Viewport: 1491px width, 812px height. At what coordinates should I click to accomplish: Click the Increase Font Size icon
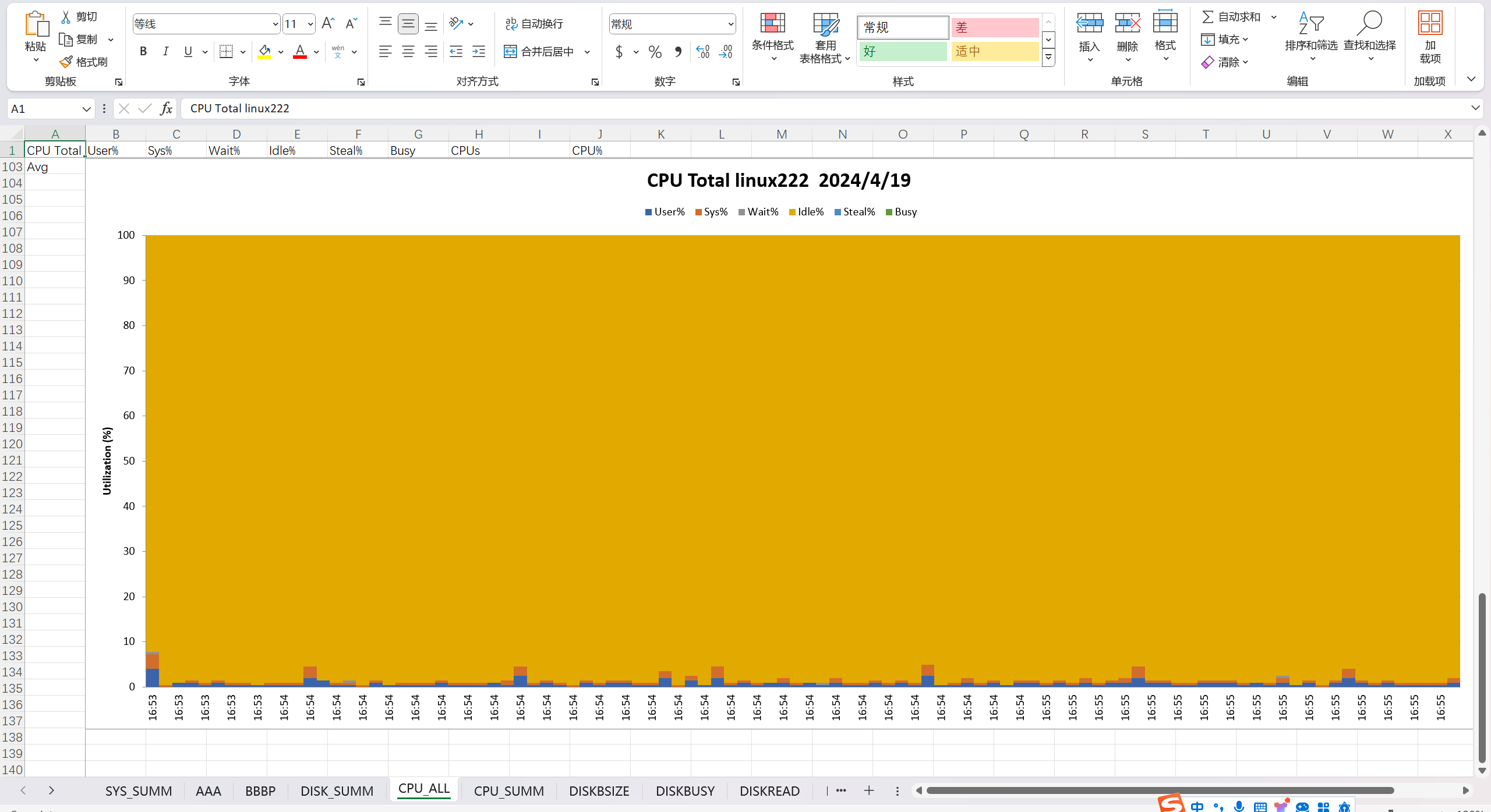tap(328, 24)
